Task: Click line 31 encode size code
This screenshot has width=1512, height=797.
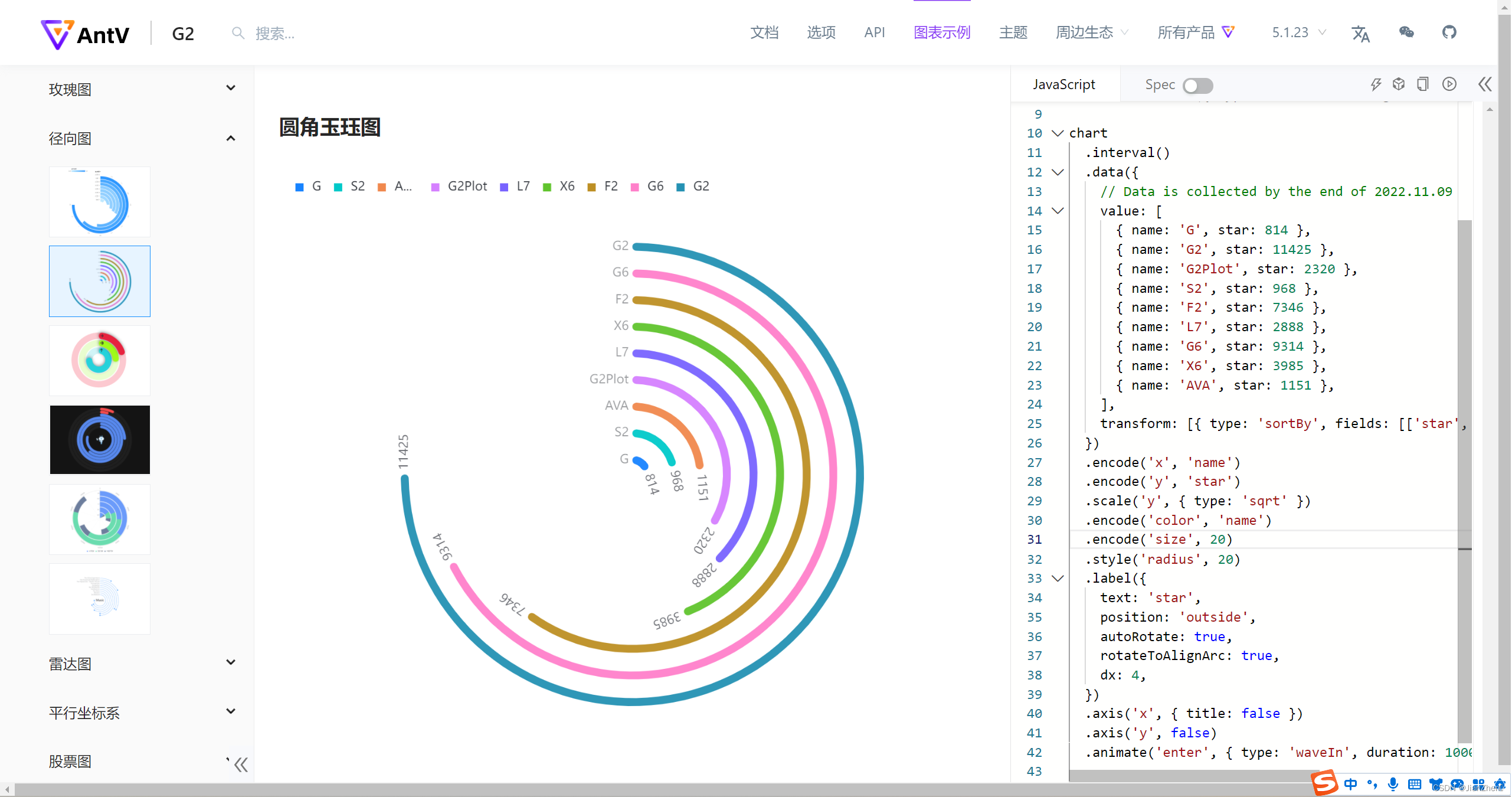Action: (x=1160, y=540)
